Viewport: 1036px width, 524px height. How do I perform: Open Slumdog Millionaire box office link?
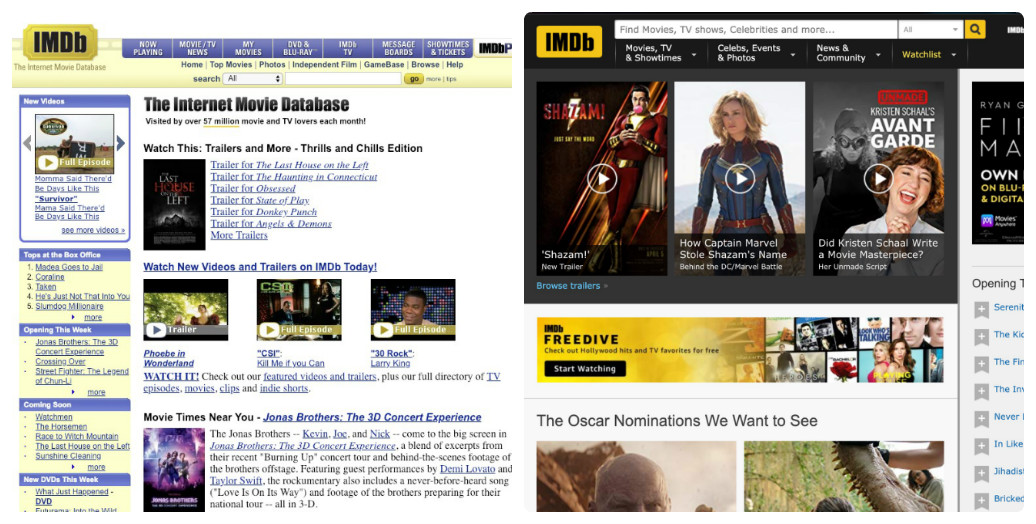click(x=69, y=307)
